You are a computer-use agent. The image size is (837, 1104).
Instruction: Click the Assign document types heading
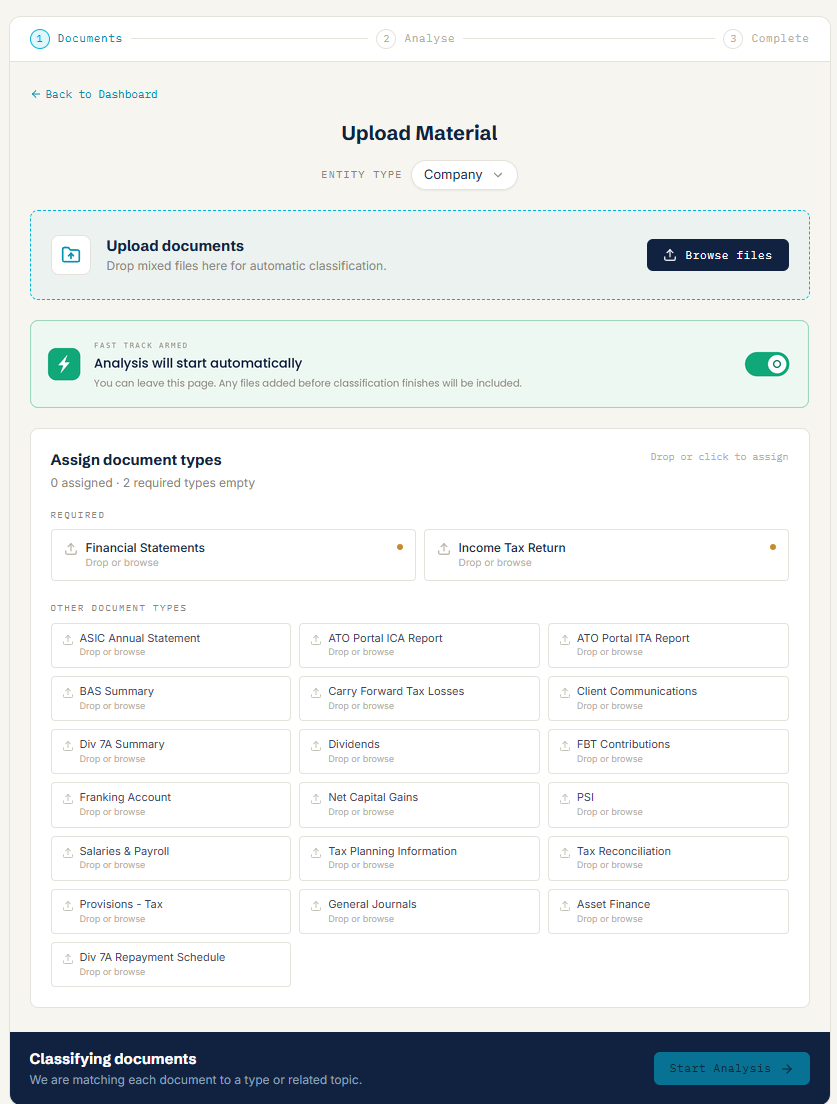136,460
